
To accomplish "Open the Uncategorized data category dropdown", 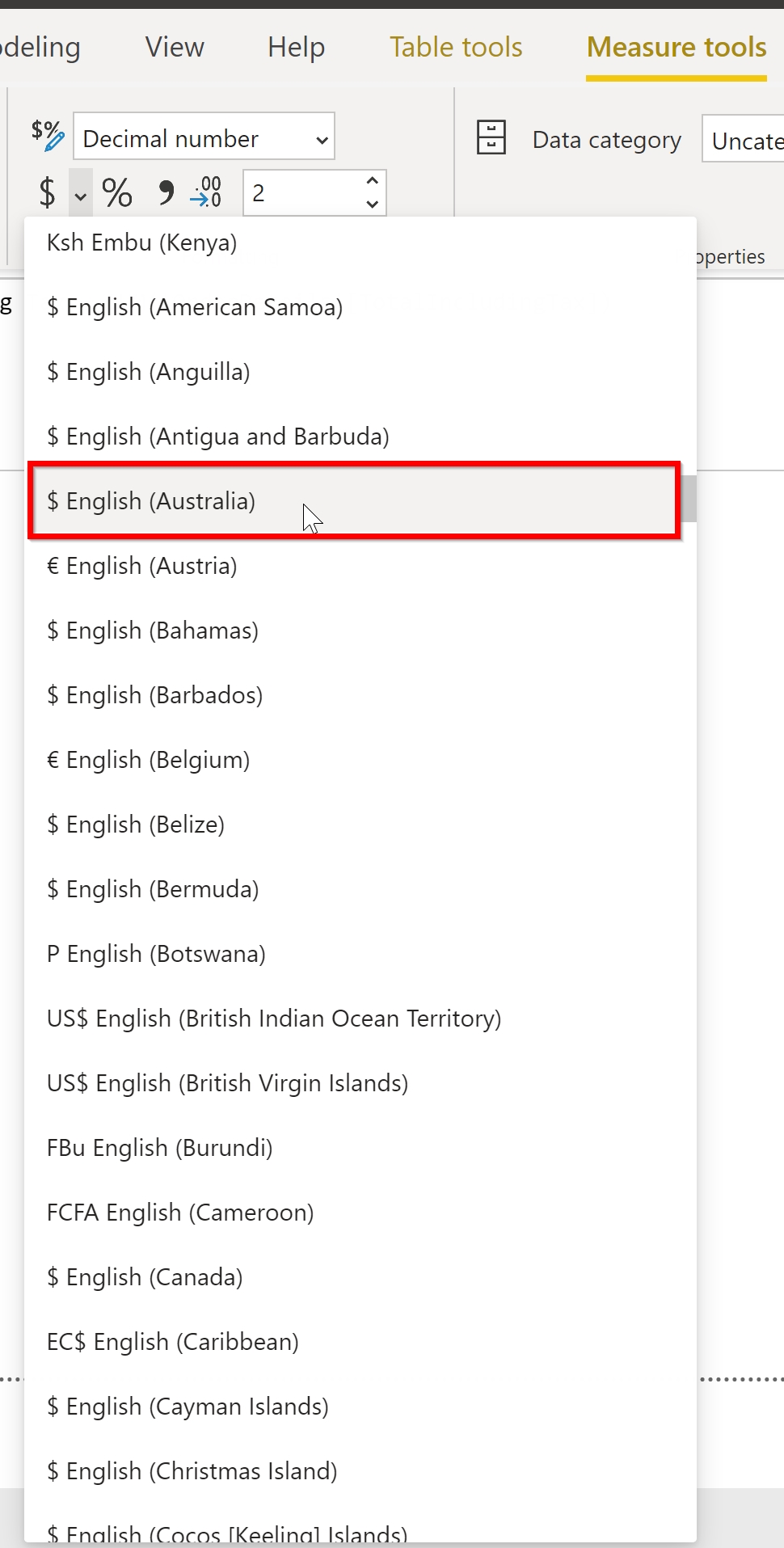I will click(x=745, y=140).
